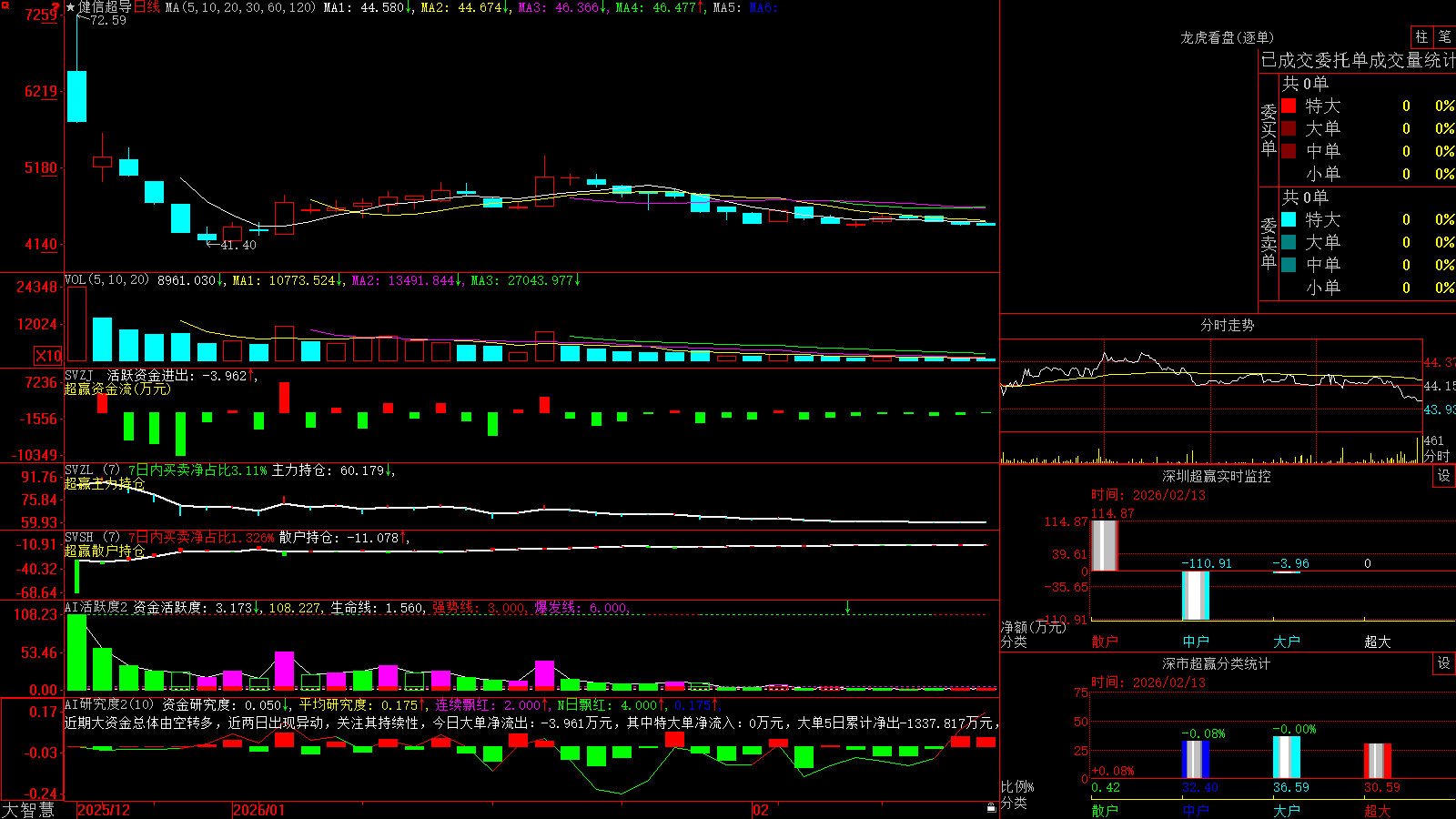Click the 散户 label under 深圳超赢实时监控
This screenshot has height=819, width=1456.
point(1105,642)
